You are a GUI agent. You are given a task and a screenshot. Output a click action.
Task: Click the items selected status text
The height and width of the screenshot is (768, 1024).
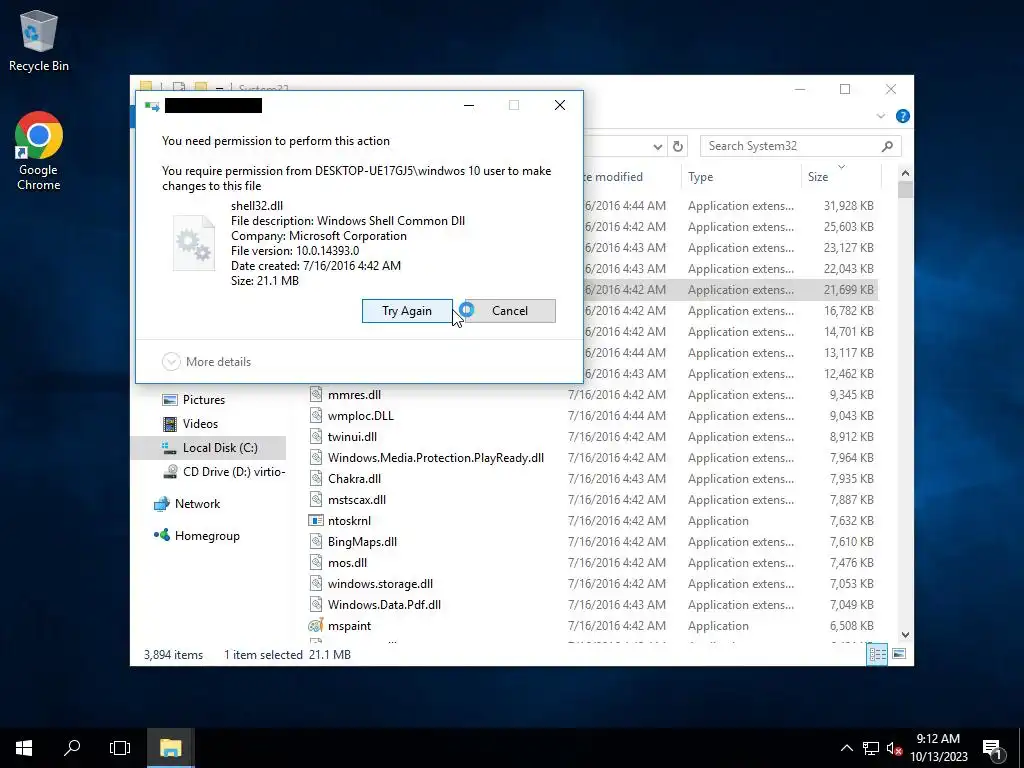(x=287, y=654)
